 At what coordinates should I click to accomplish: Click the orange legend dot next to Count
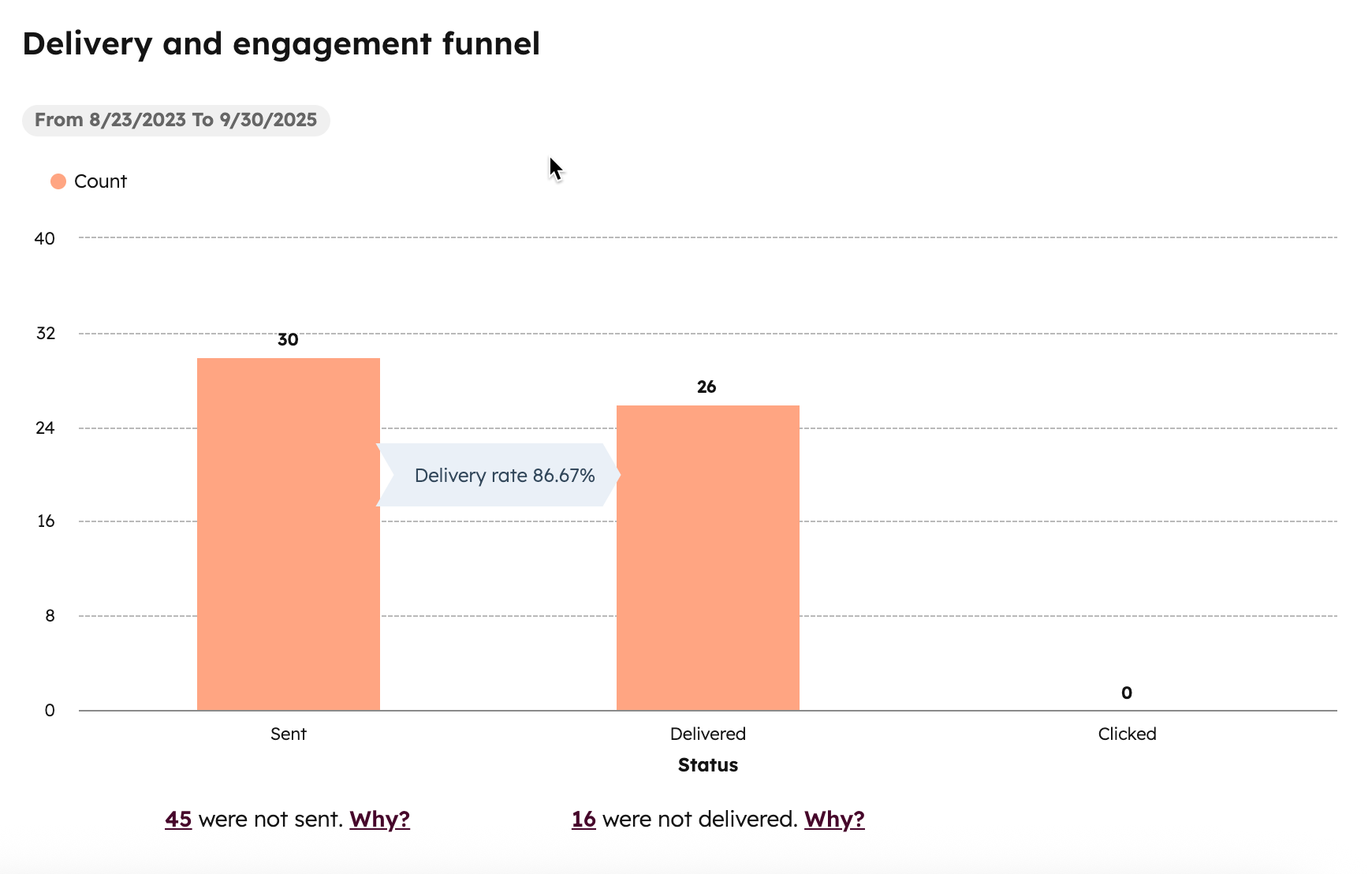[58, 181]
